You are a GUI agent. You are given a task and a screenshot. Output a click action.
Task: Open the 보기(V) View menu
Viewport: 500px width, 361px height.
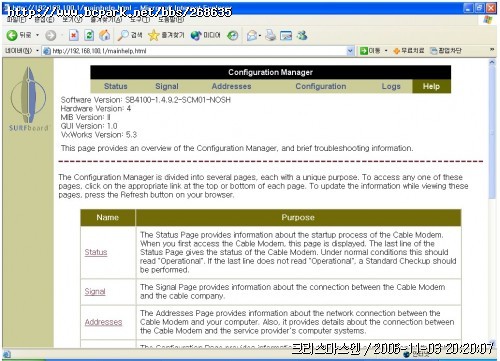coord(72,20)
